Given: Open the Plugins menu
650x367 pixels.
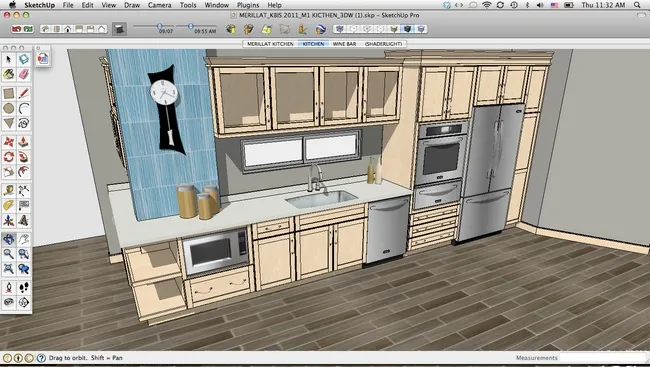Looking at the screenshot, I should coord(248,5).
